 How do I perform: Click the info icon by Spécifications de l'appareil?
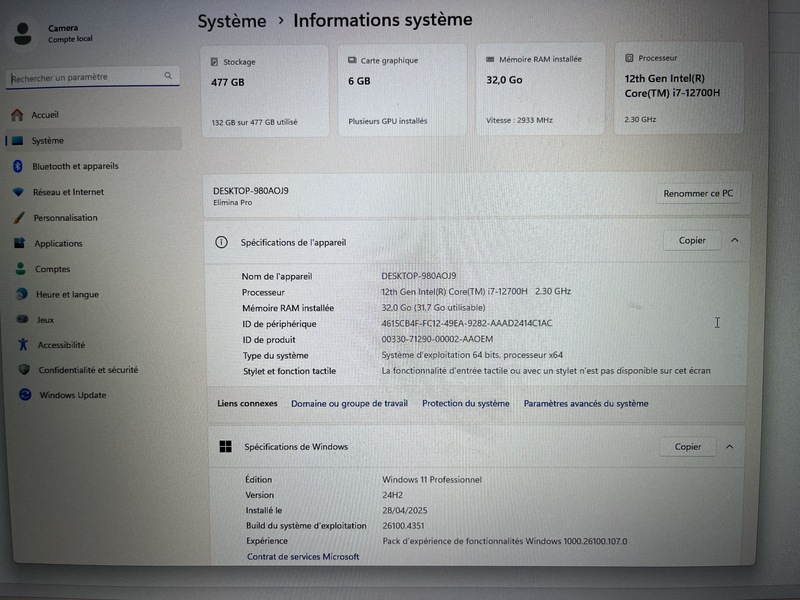[221, 242]
